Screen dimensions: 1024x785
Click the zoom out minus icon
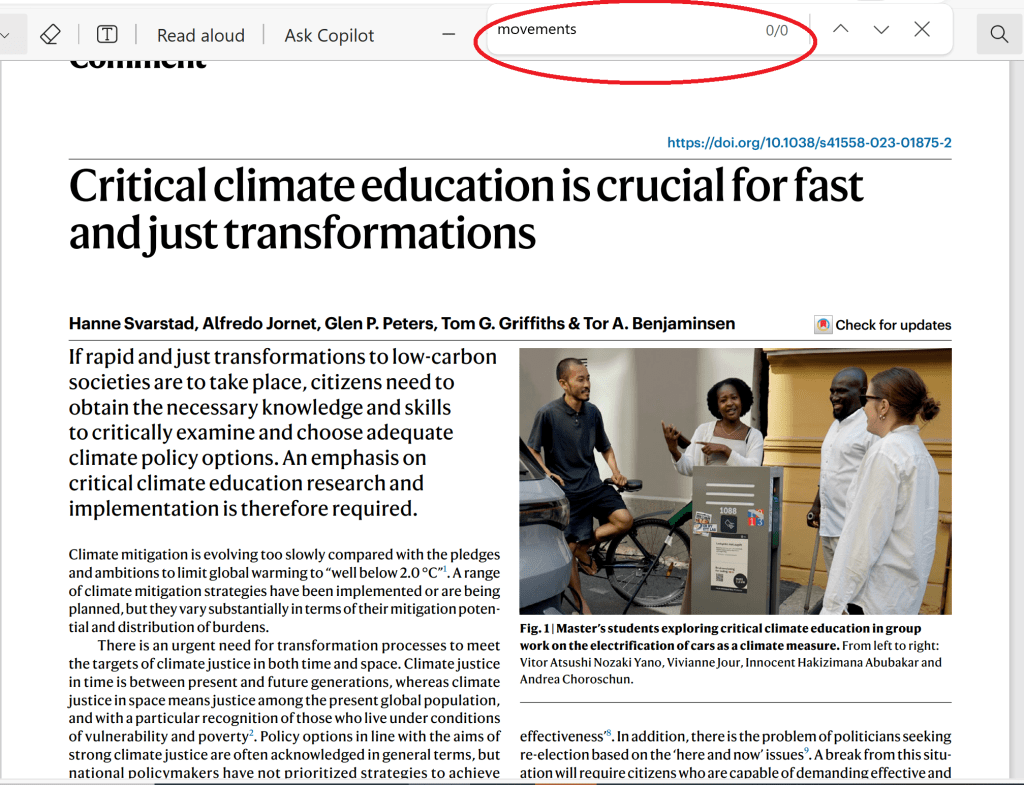click(x=449, y=35)
